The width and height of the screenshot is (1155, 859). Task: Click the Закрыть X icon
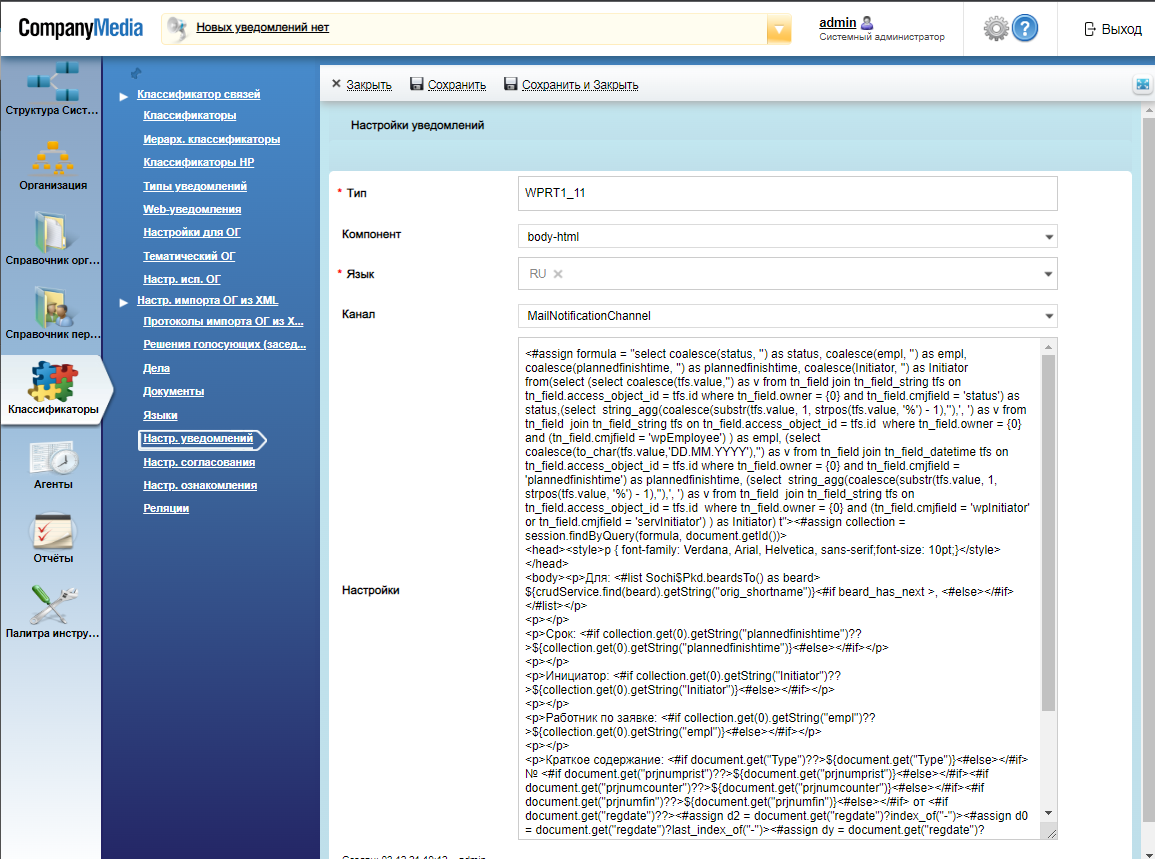coord(336,84)
